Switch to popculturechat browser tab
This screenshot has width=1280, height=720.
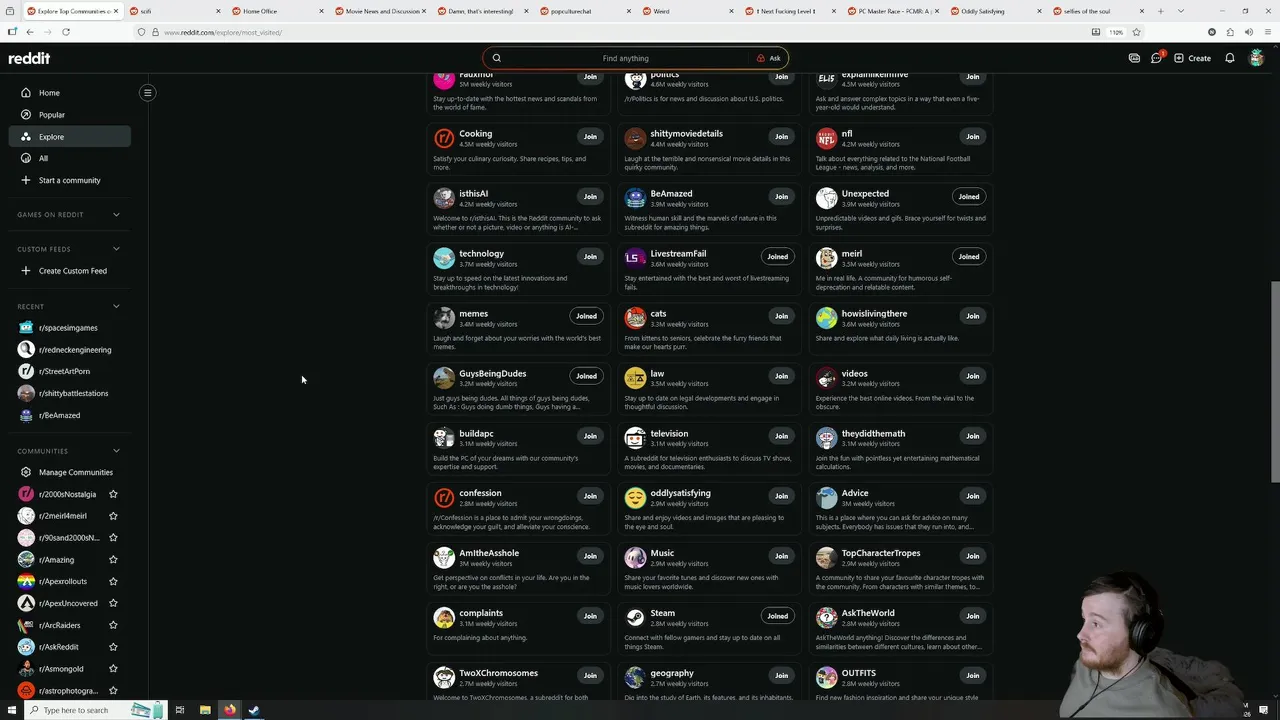pyautogui.click(x=585, y=11)
